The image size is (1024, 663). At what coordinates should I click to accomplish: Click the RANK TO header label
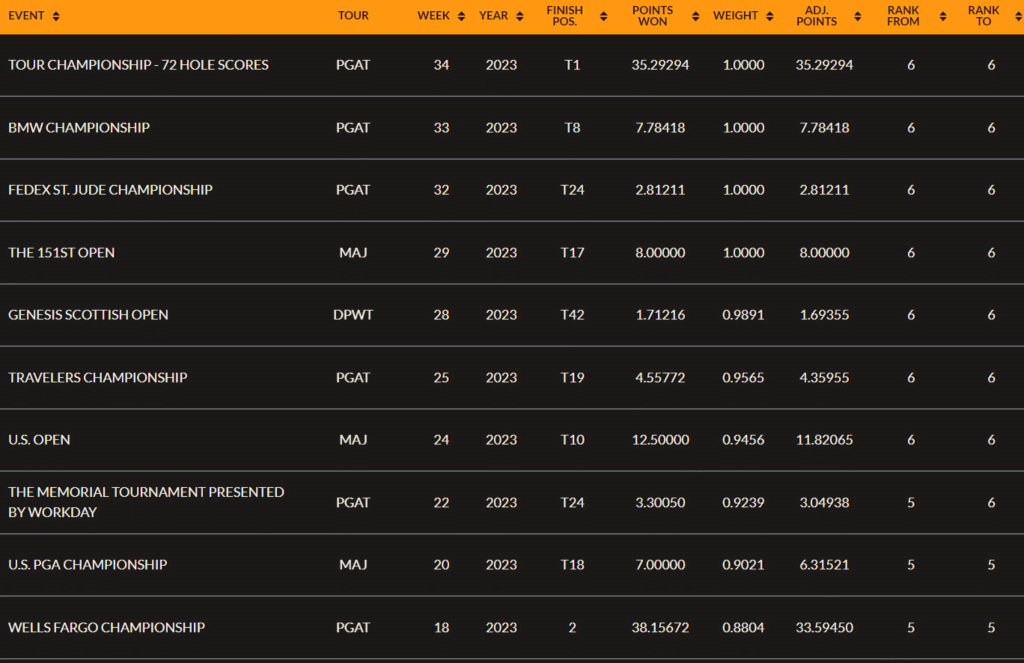point(984,16)
